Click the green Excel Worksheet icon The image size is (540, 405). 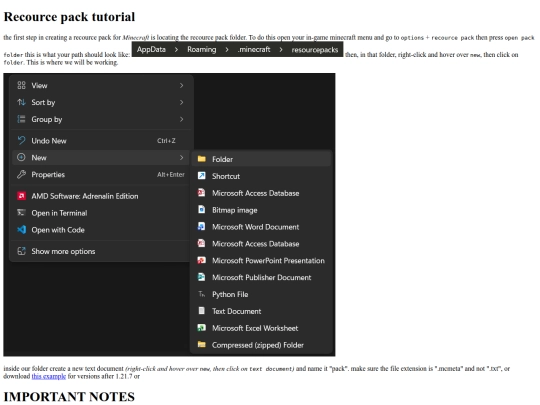(201, 328)
